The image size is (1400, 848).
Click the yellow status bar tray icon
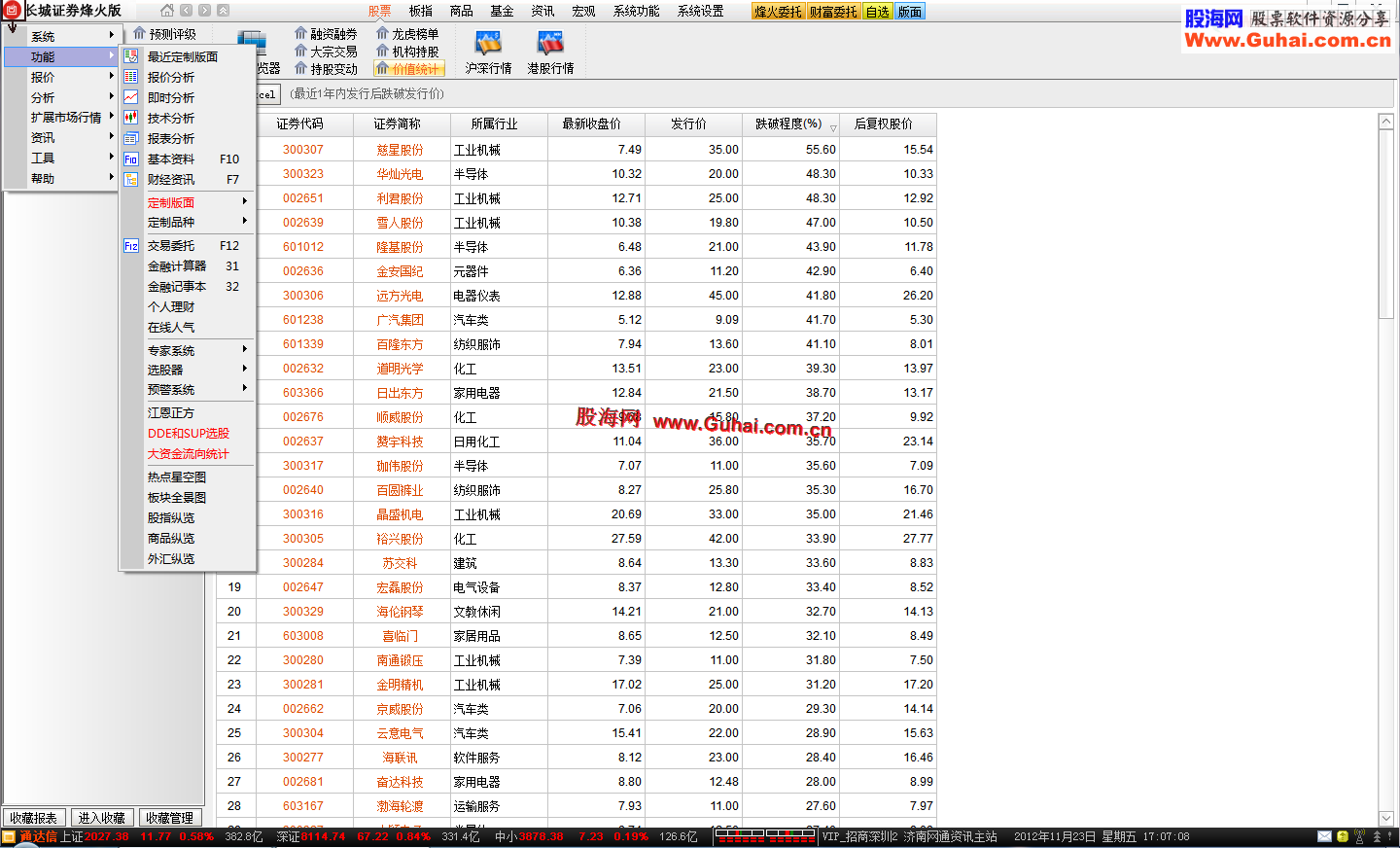1342,836
